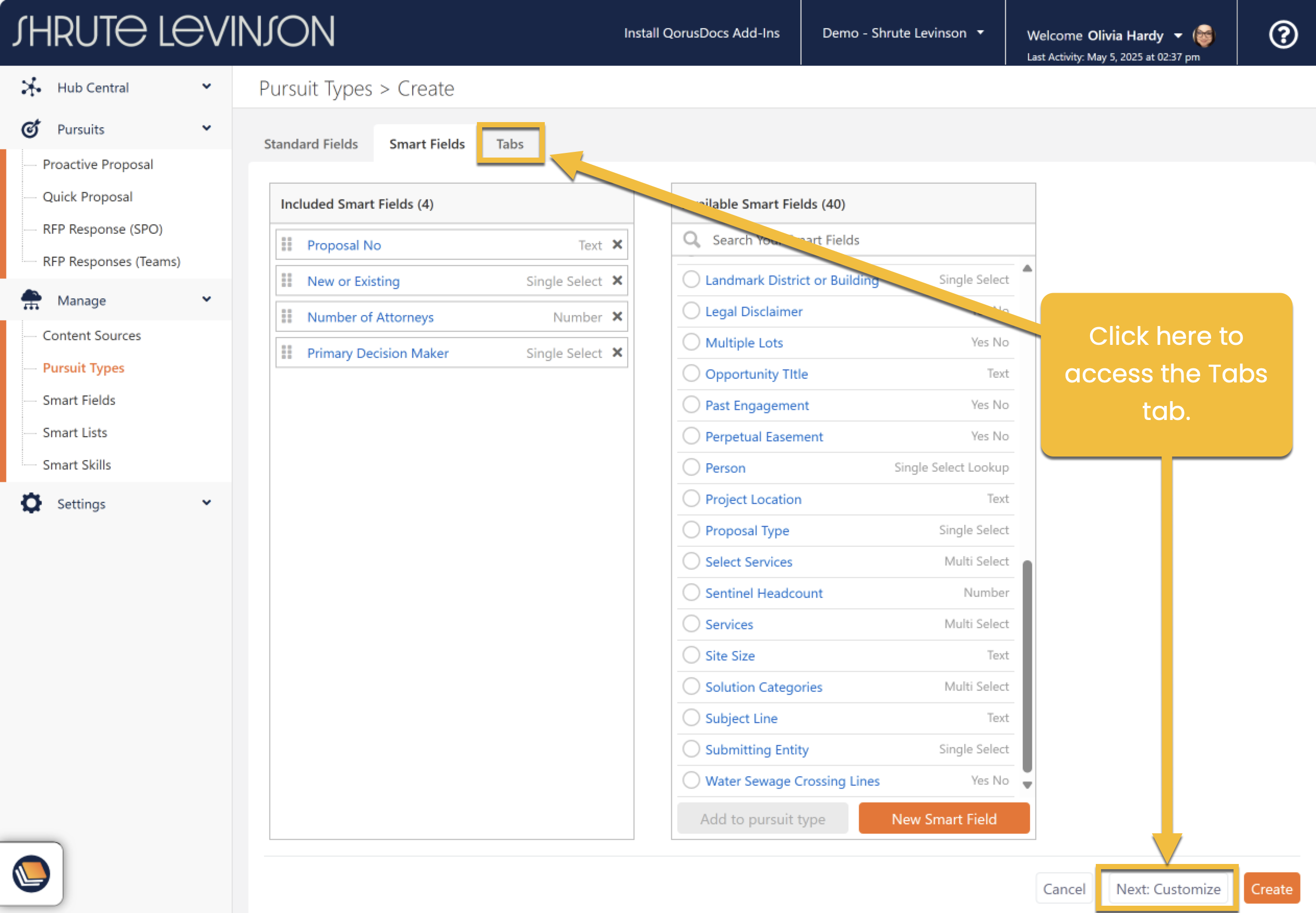Select Proposal Type radio button
The image size is (1316, 913).
click(691, 530)
